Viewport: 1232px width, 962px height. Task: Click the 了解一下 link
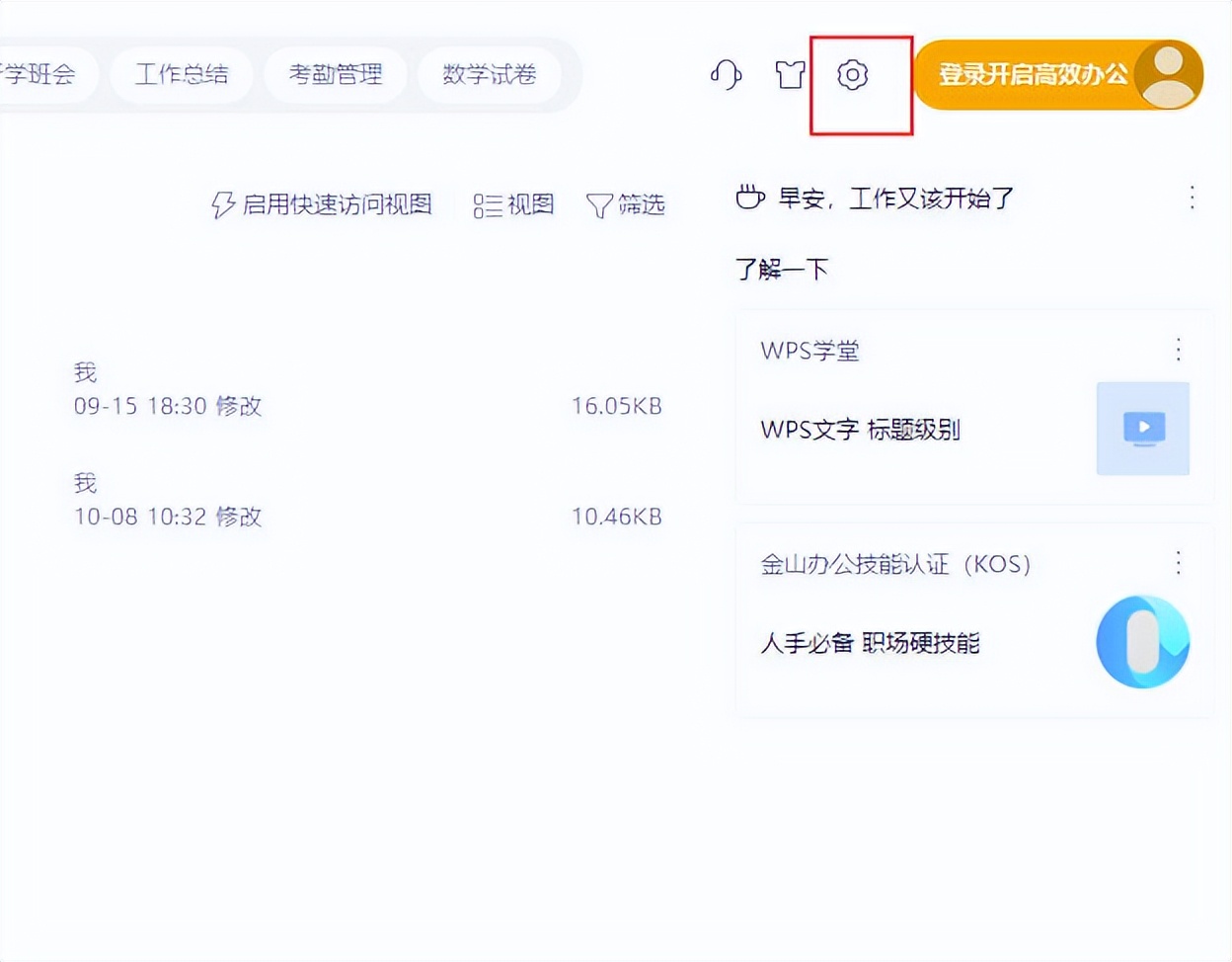pyautogui.click(x=782, y=269)
